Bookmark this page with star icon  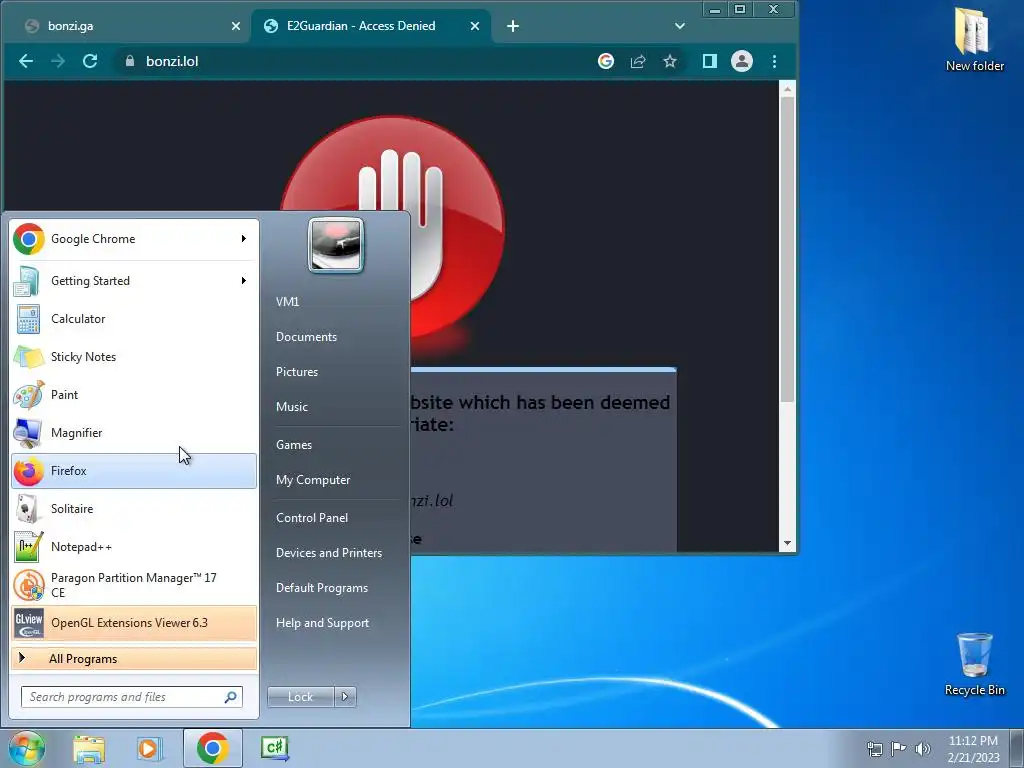point(669,61)
